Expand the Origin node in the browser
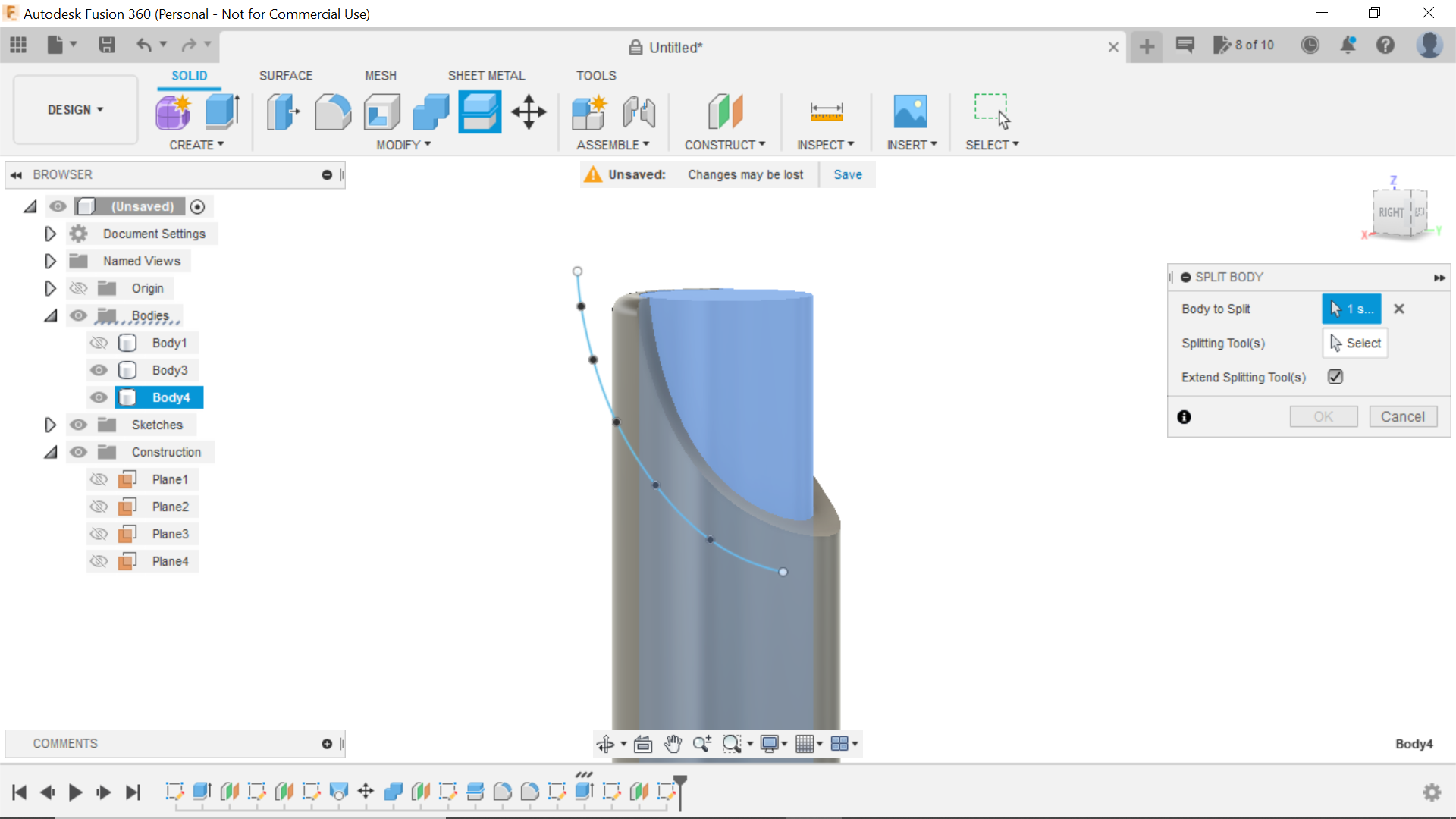This screenshot has width=1456, height=819. tap(50, 288)
